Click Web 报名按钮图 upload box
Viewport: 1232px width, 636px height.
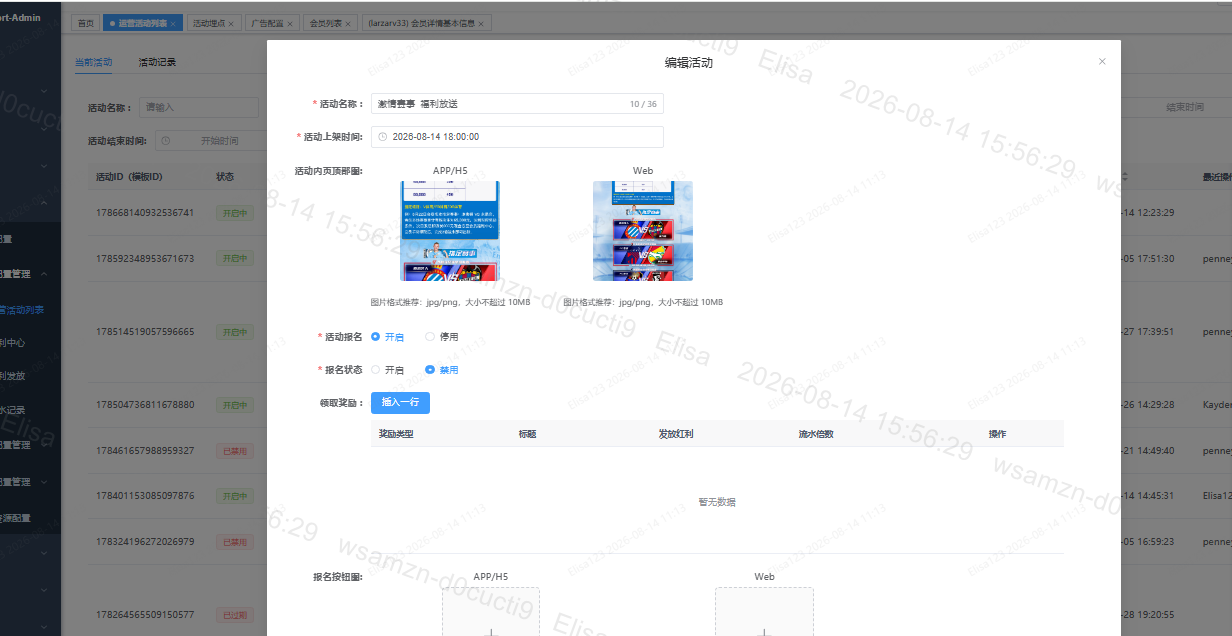click(764, 612)
